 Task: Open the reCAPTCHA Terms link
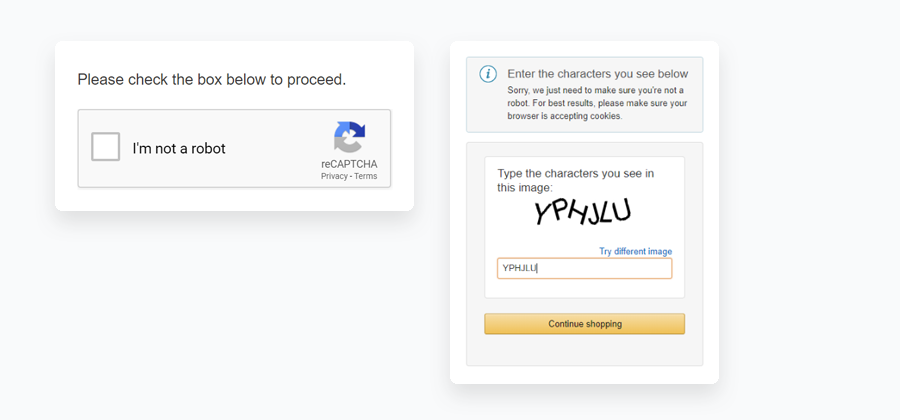[x=366, y=176]
